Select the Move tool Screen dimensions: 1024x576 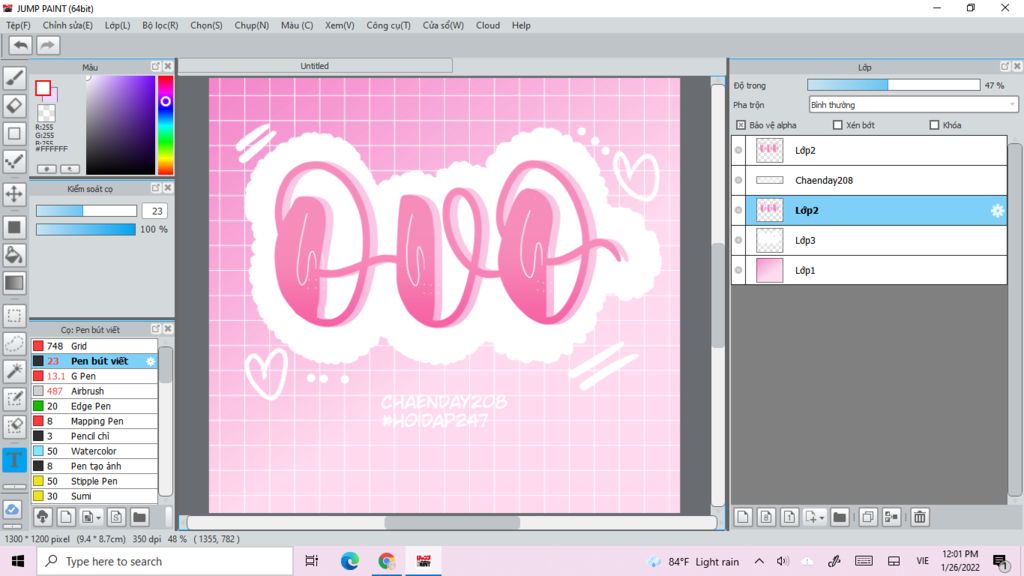14,194
